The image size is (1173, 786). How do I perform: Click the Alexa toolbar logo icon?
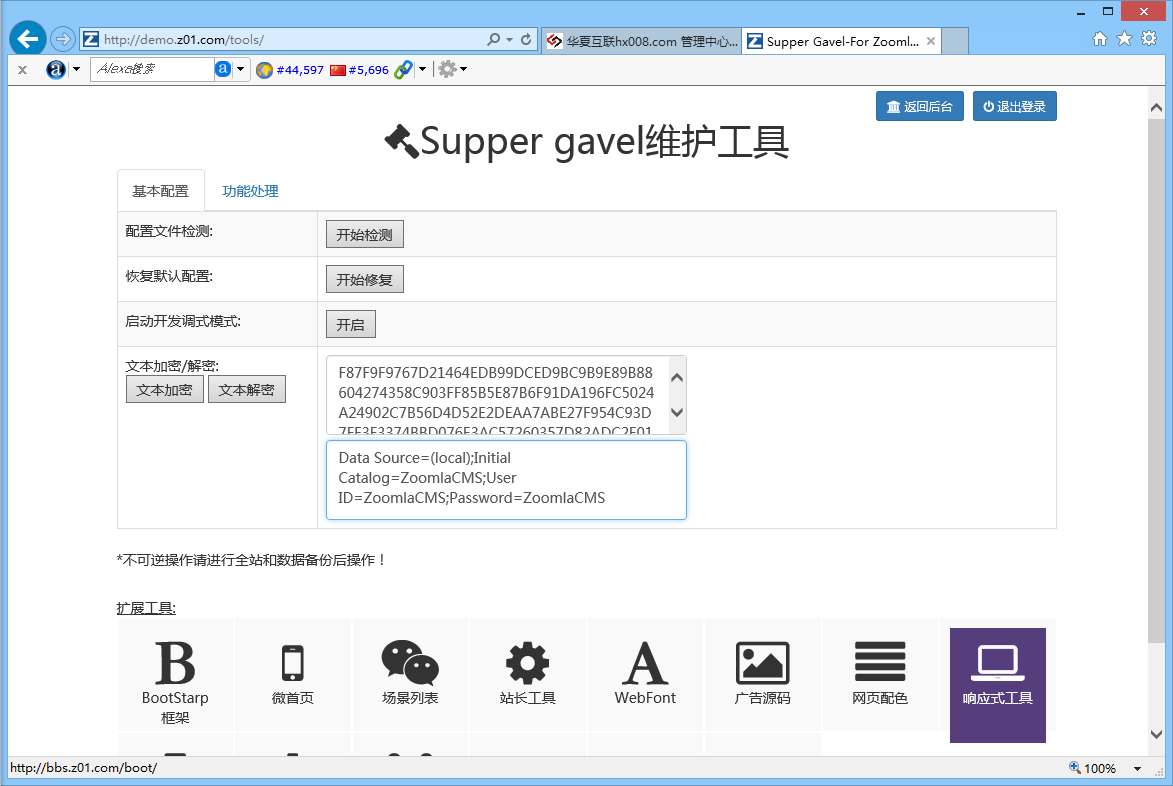[x=56, y=70]
